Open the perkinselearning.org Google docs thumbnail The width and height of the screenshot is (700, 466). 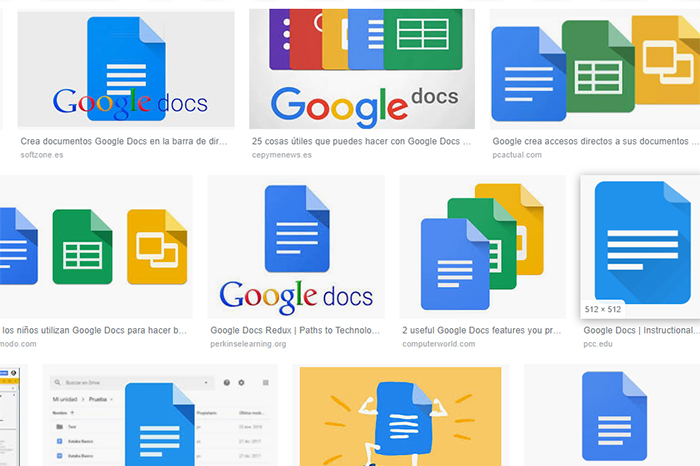pyautogui.click(x=296, y=249)
